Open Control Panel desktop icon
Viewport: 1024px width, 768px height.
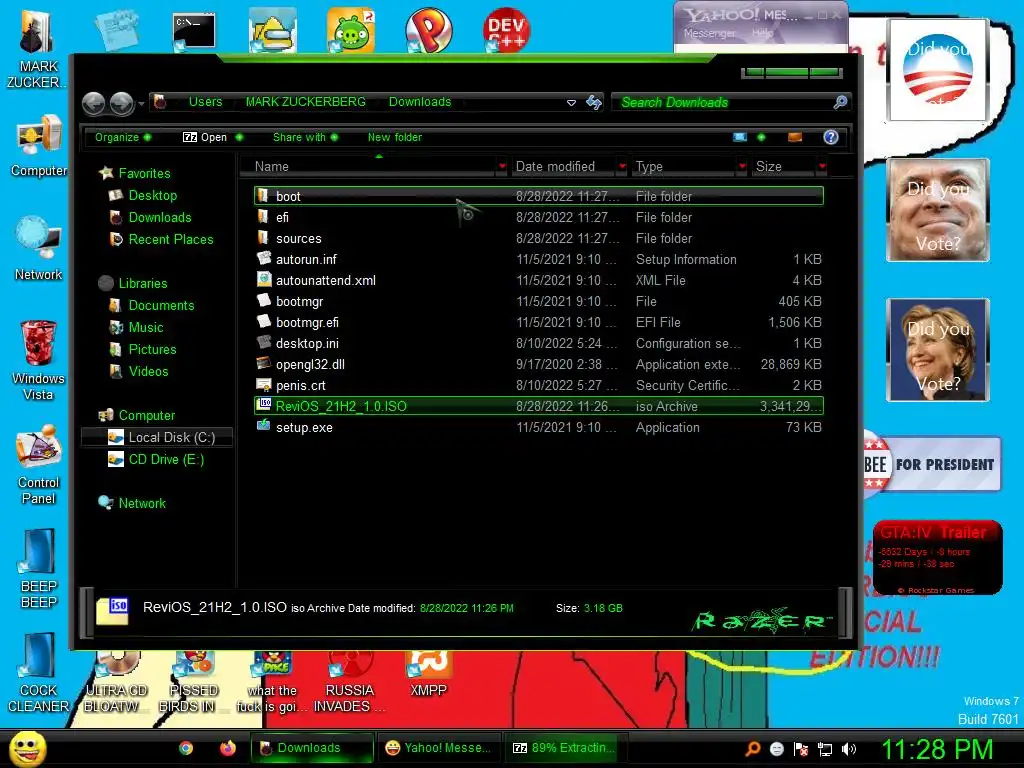click(x=38, y=465)
